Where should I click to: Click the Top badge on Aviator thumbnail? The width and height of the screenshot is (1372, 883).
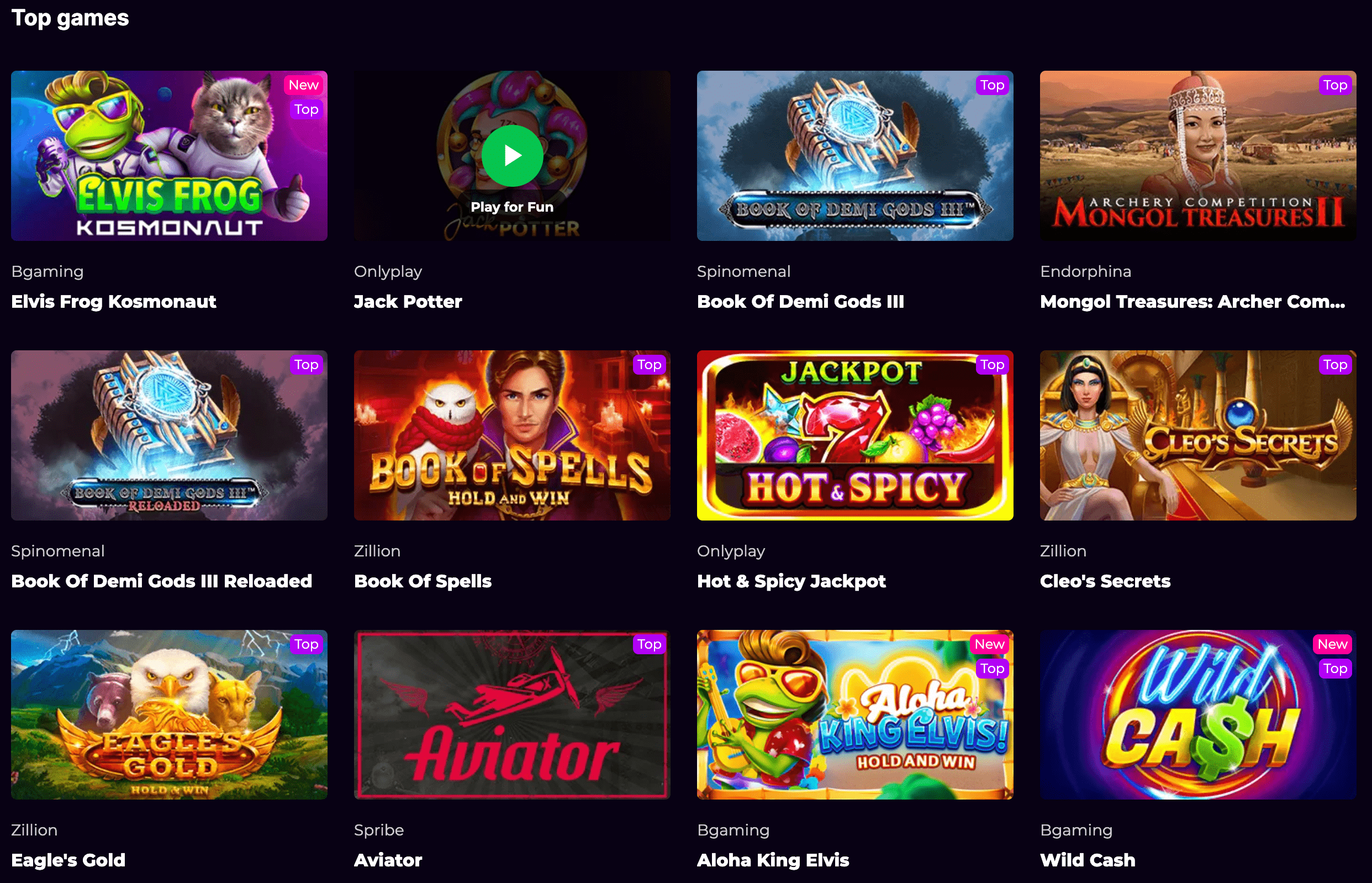[650, 644]
